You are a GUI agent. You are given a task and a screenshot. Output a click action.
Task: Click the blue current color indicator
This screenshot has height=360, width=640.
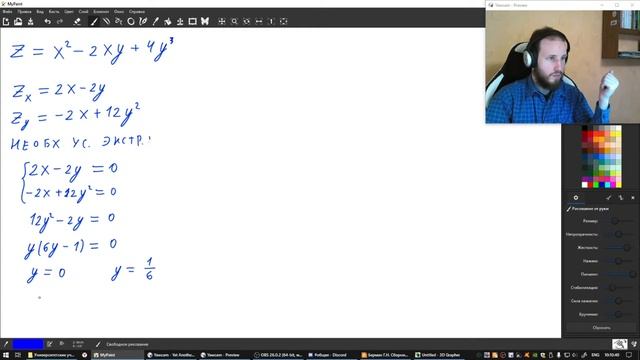click(28, 344)
